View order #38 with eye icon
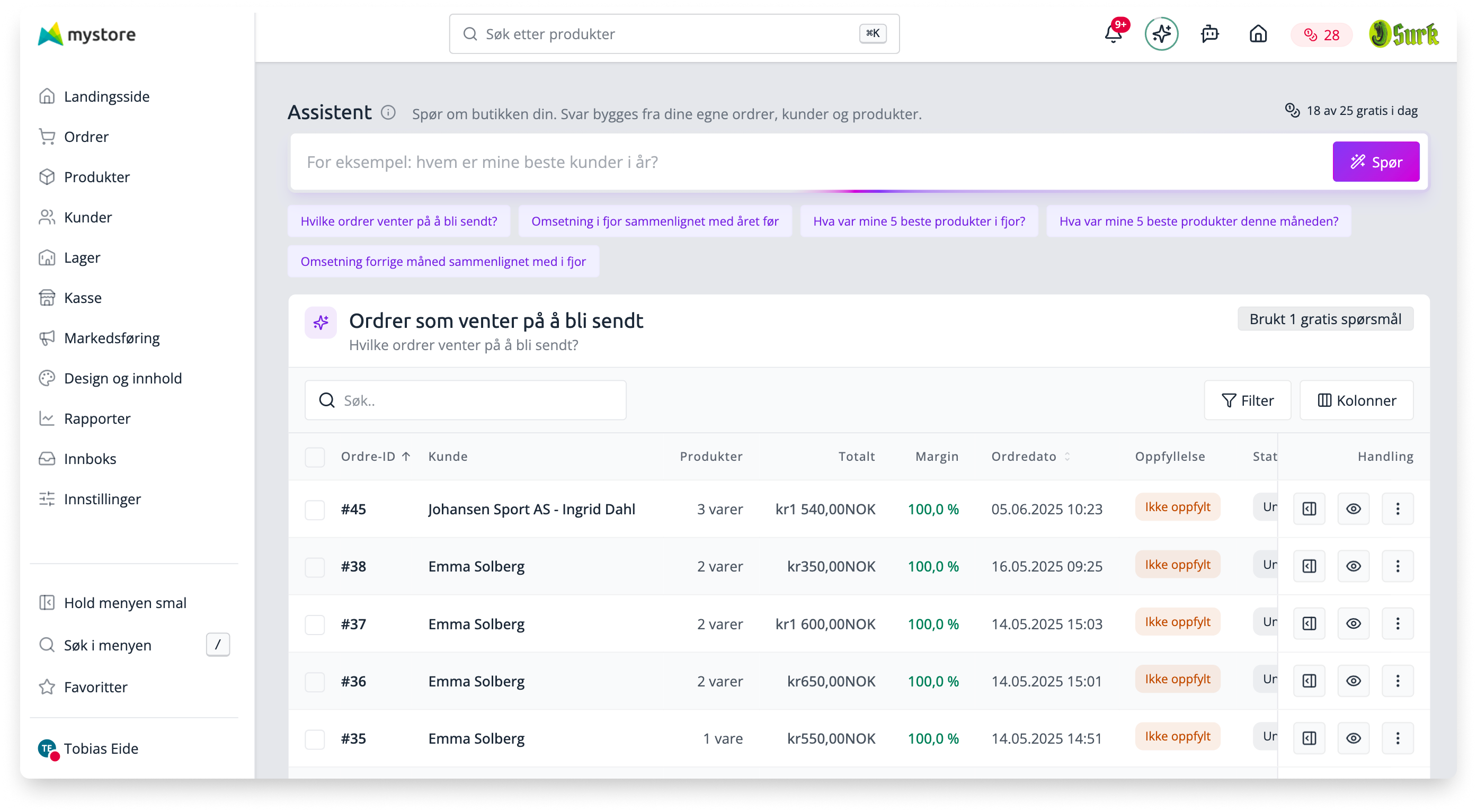Image resolution: width=1477 pixels, height=812 pixels. click(x=1353, y=566)
